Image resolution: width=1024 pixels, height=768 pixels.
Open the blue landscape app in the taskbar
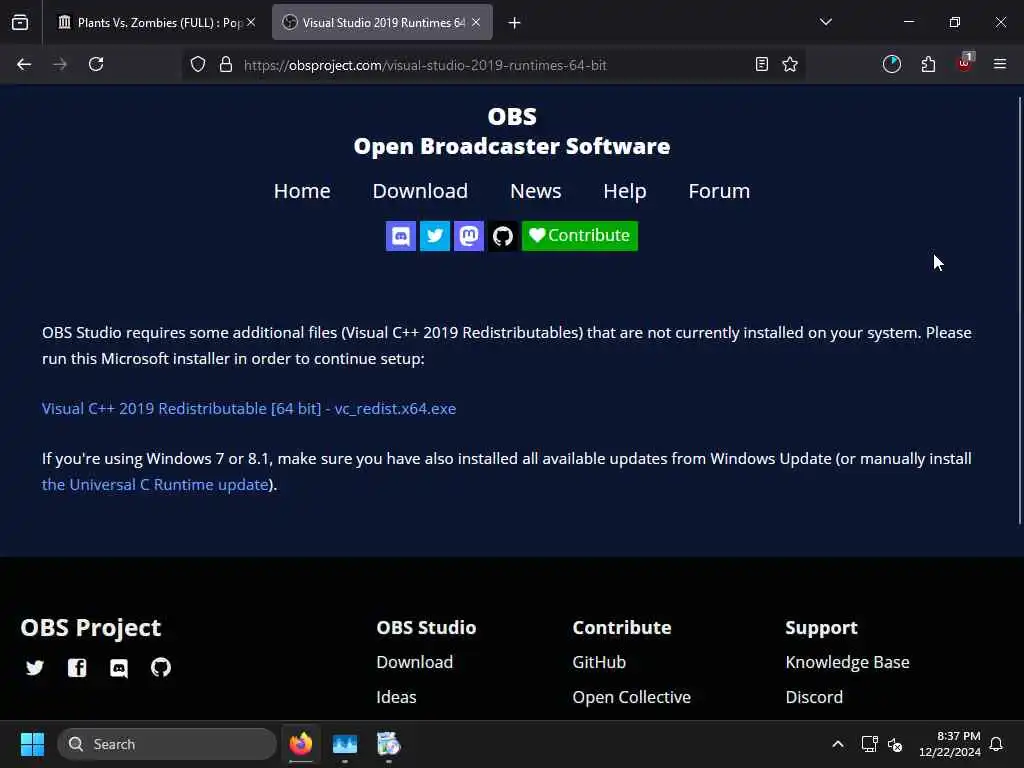tap(345, 744)
